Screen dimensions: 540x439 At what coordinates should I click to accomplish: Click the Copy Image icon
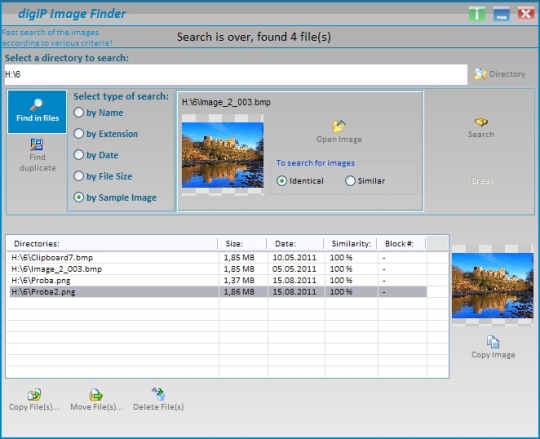[x=493, y=342]
